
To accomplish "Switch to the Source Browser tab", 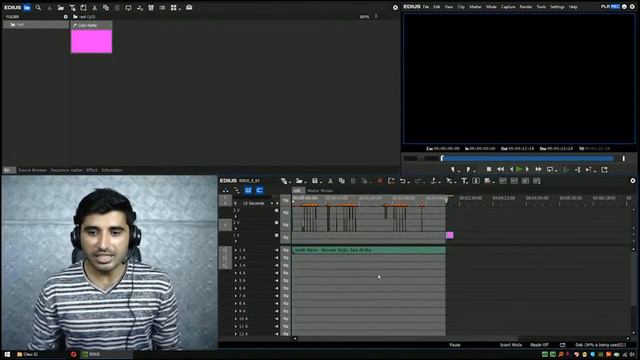I will 32,170.
